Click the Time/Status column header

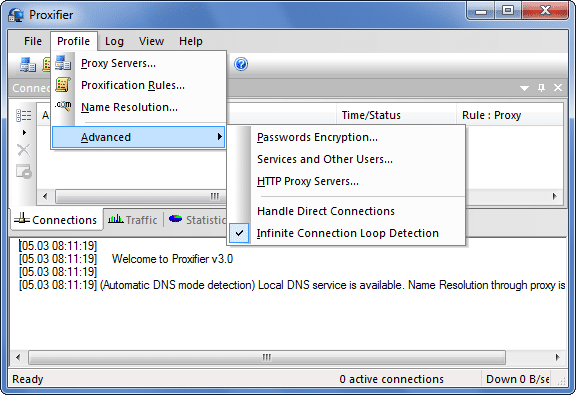tap(396, 115)
